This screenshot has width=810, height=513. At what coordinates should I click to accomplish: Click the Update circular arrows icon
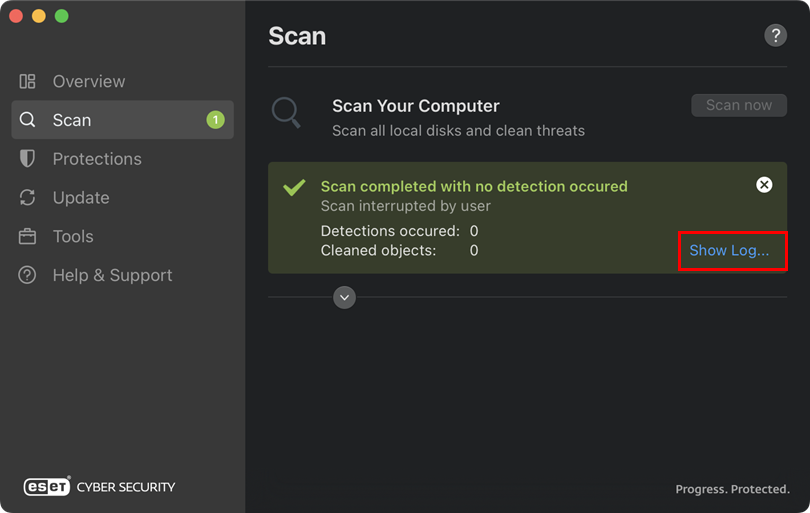28,198
